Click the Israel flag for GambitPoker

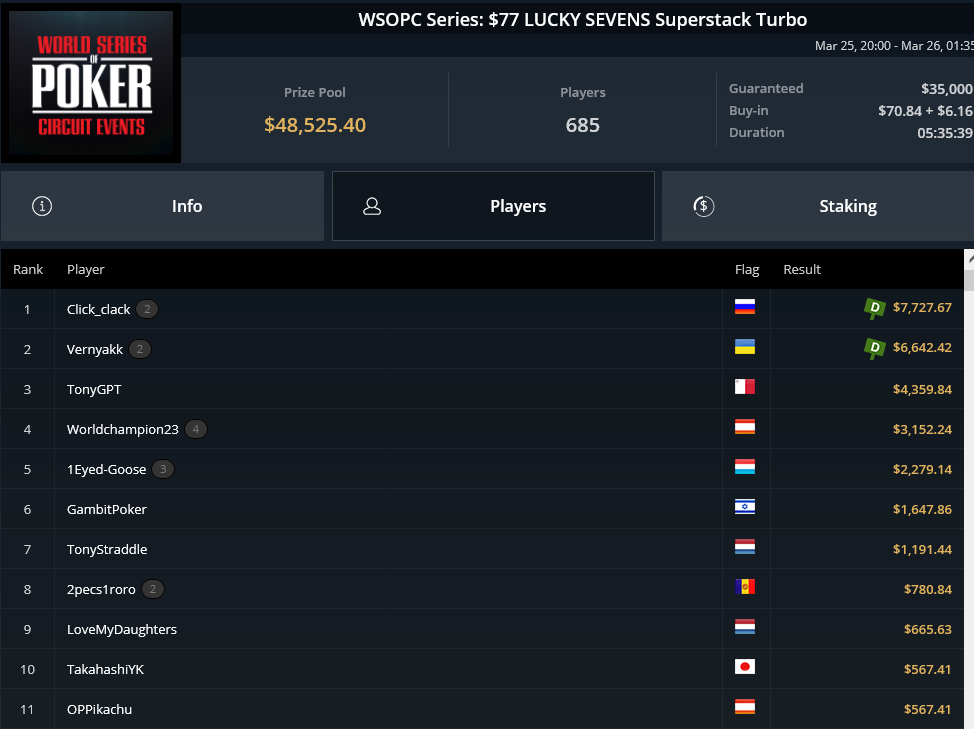pyautogui.click(x=745, y=507)
